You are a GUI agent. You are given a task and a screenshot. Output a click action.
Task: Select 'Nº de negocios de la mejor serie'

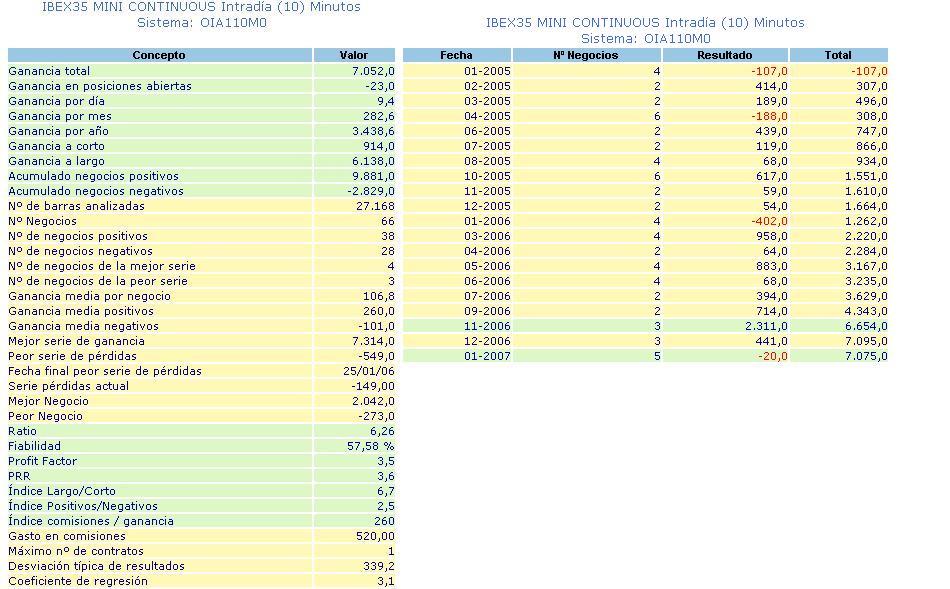pos(102,266)
